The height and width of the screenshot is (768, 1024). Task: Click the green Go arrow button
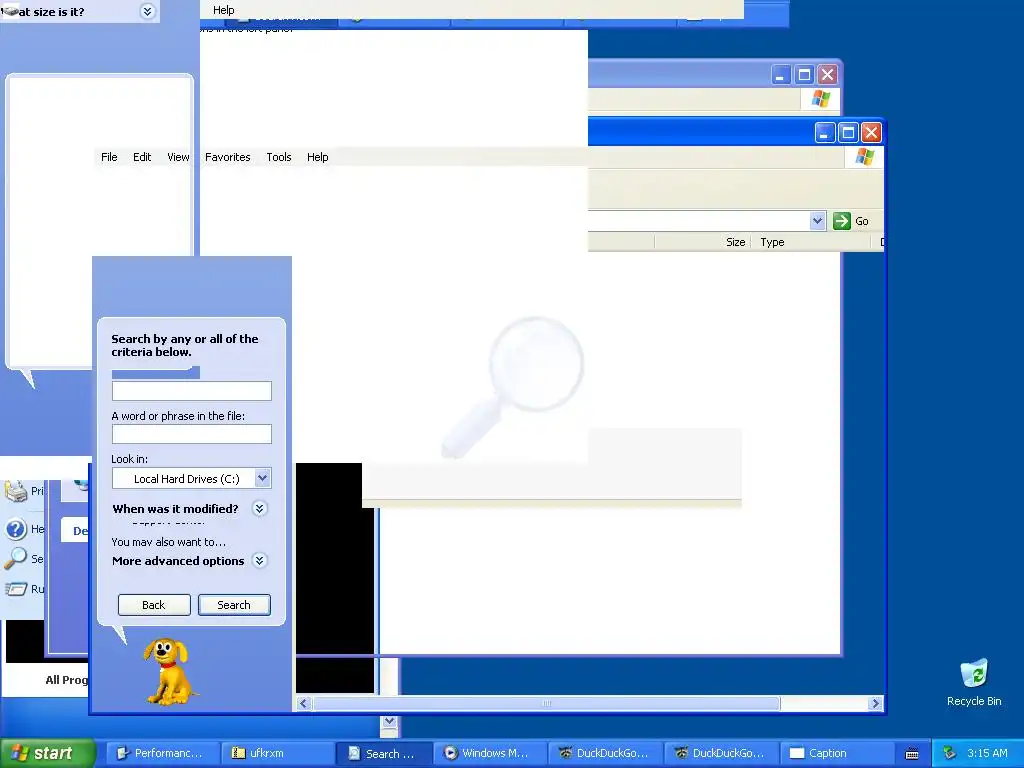(842, 221)
